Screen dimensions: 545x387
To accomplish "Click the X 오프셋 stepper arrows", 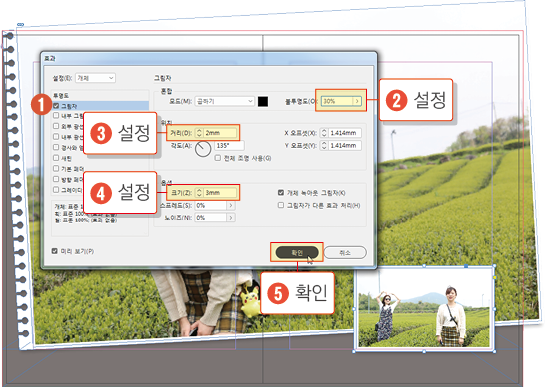I will [x=324, y=133].
